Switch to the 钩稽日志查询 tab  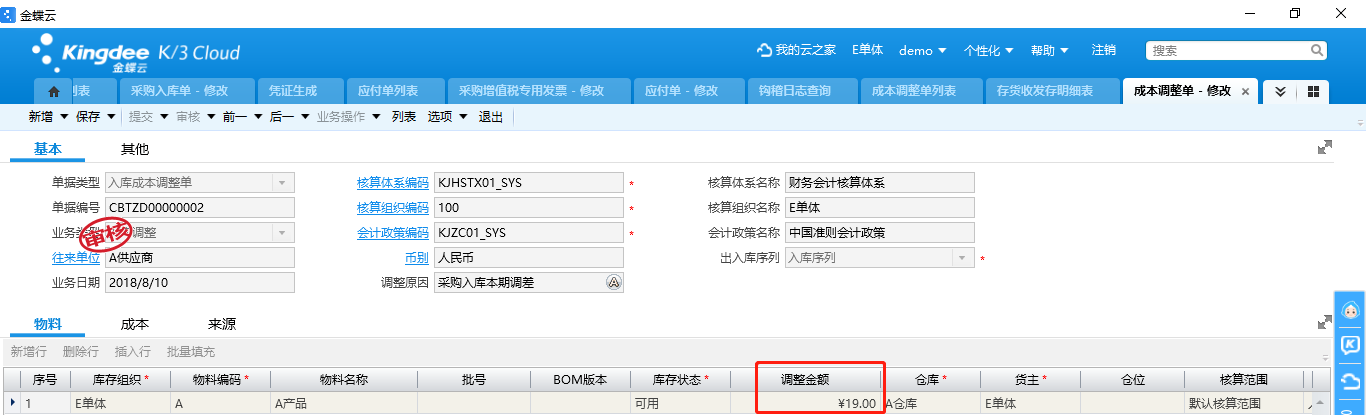[x=802, y=91]
